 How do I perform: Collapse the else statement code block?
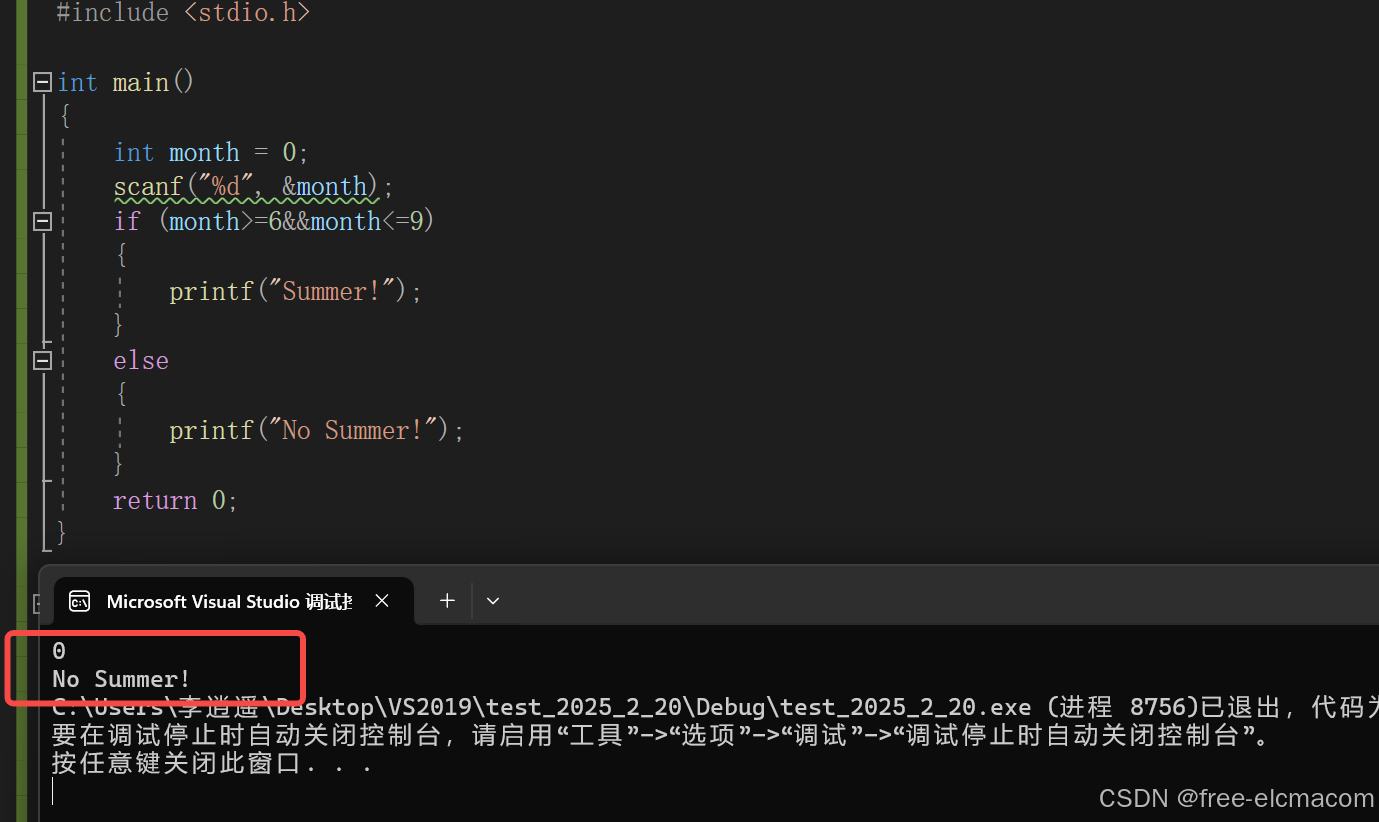click(x=42, y=360)
